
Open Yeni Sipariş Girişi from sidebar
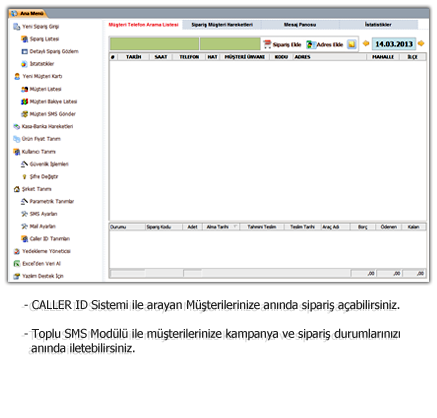[36, 26]
